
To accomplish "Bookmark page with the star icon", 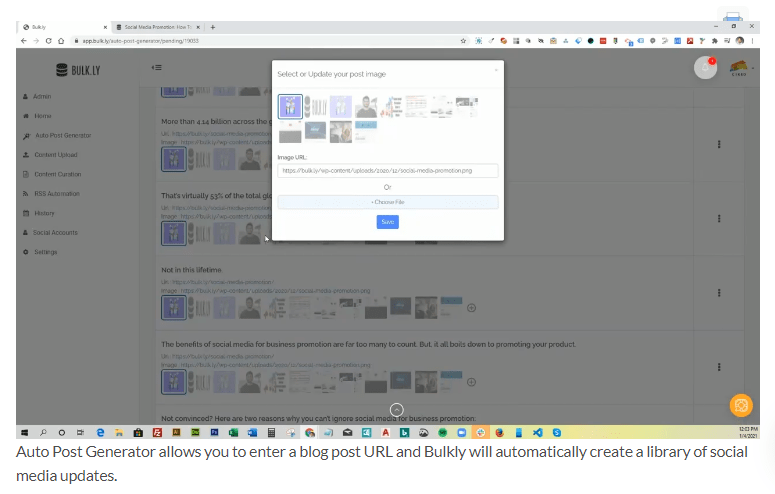I will tap(463, 41).
